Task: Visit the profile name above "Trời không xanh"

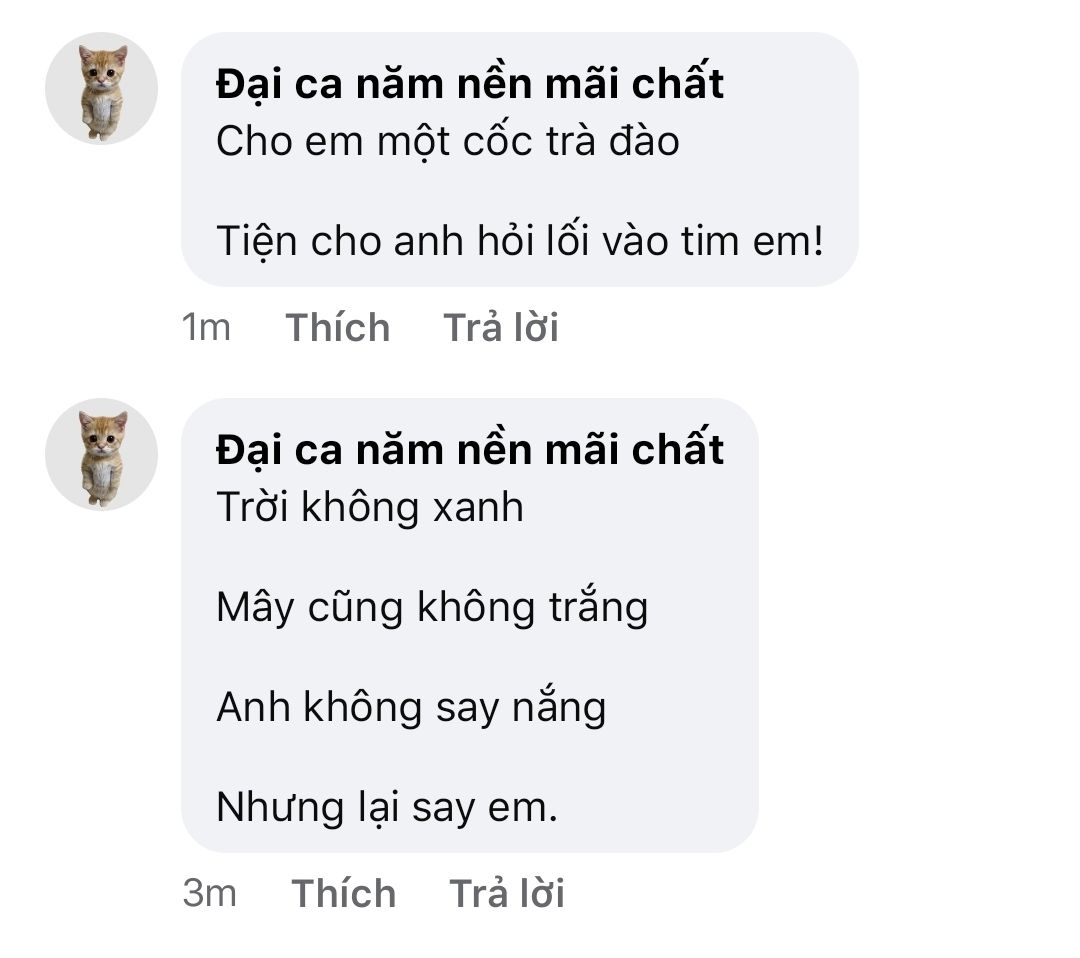Action: point(469,450)
